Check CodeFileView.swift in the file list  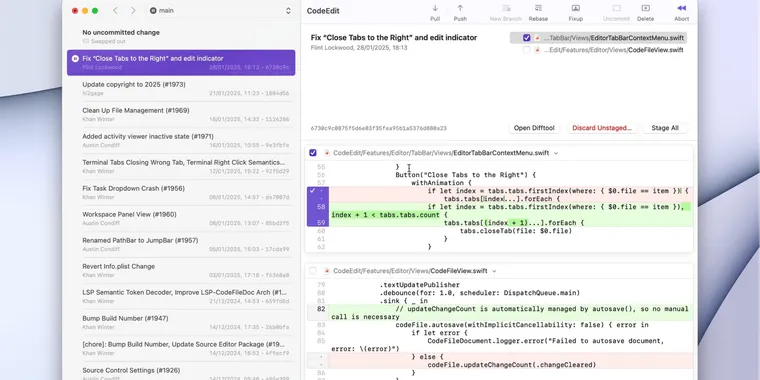click(x=526, y=50)
